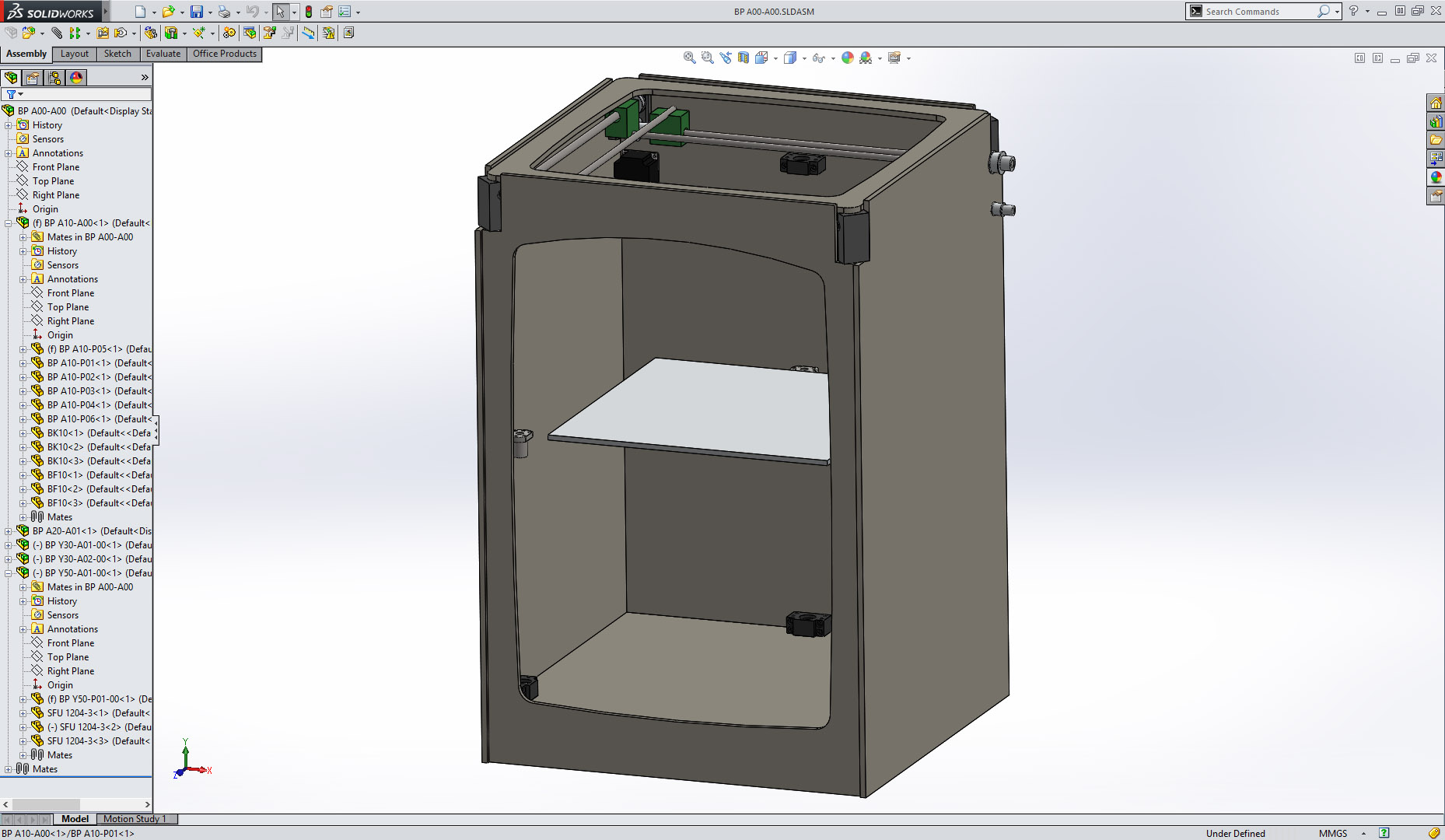
Task: Click the Previous View icon
Action: click(725, 58)
